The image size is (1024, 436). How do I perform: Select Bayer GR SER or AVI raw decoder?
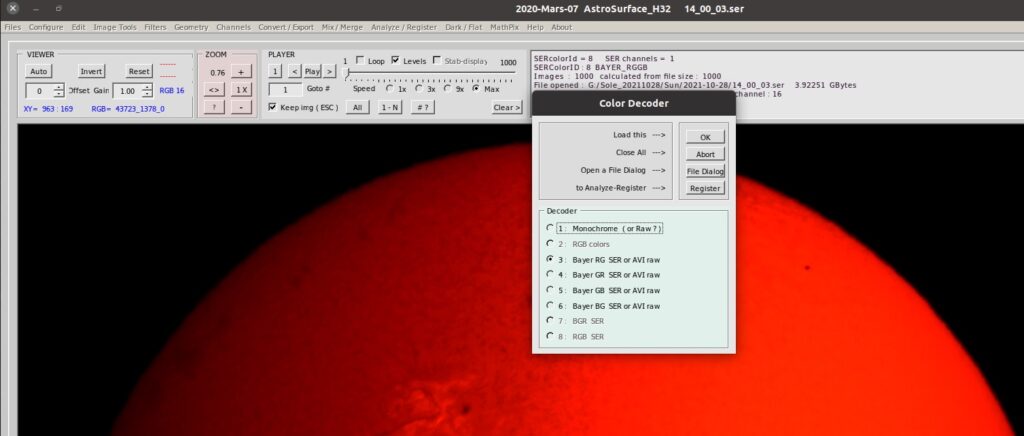coord(550,274)
